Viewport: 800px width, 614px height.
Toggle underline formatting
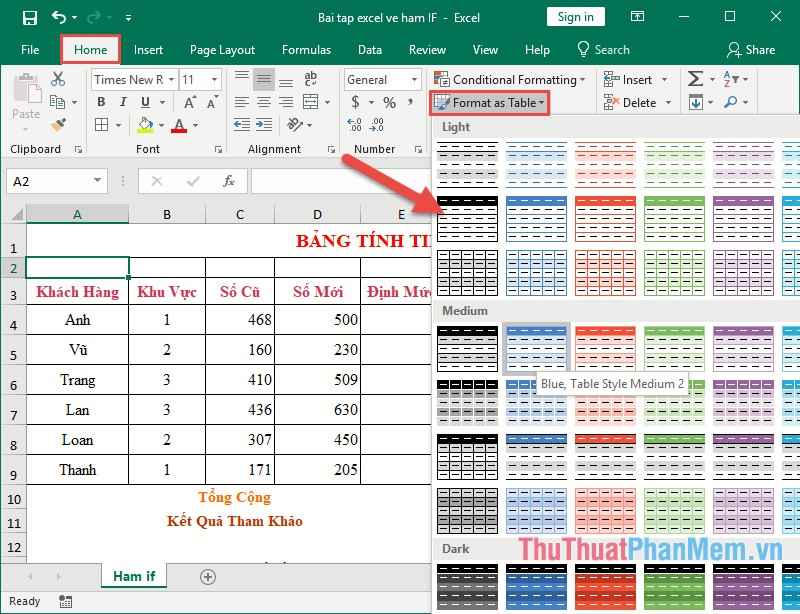coord(145,101)
